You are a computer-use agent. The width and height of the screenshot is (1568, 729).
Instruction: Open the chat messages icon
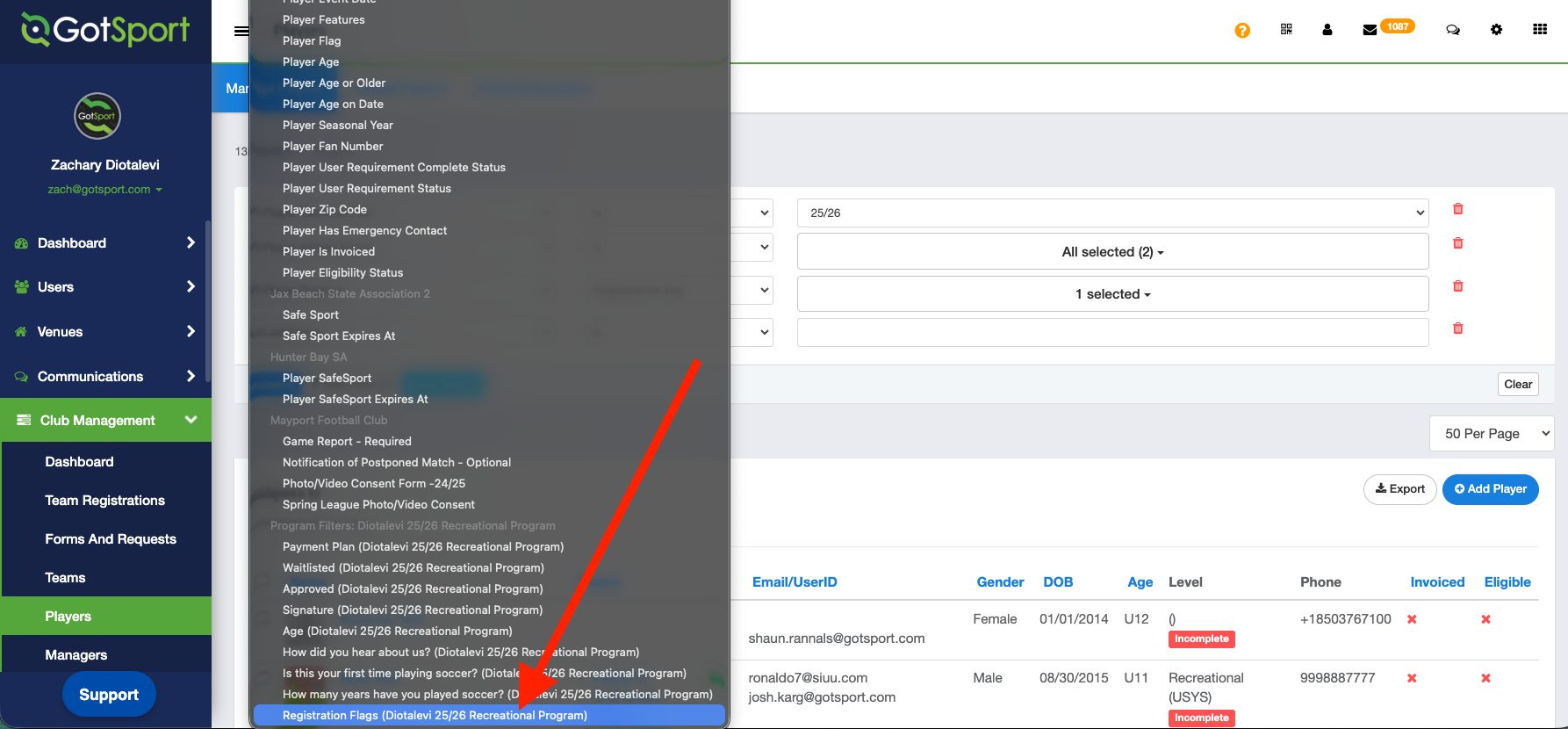click(x=1453, y=30)
